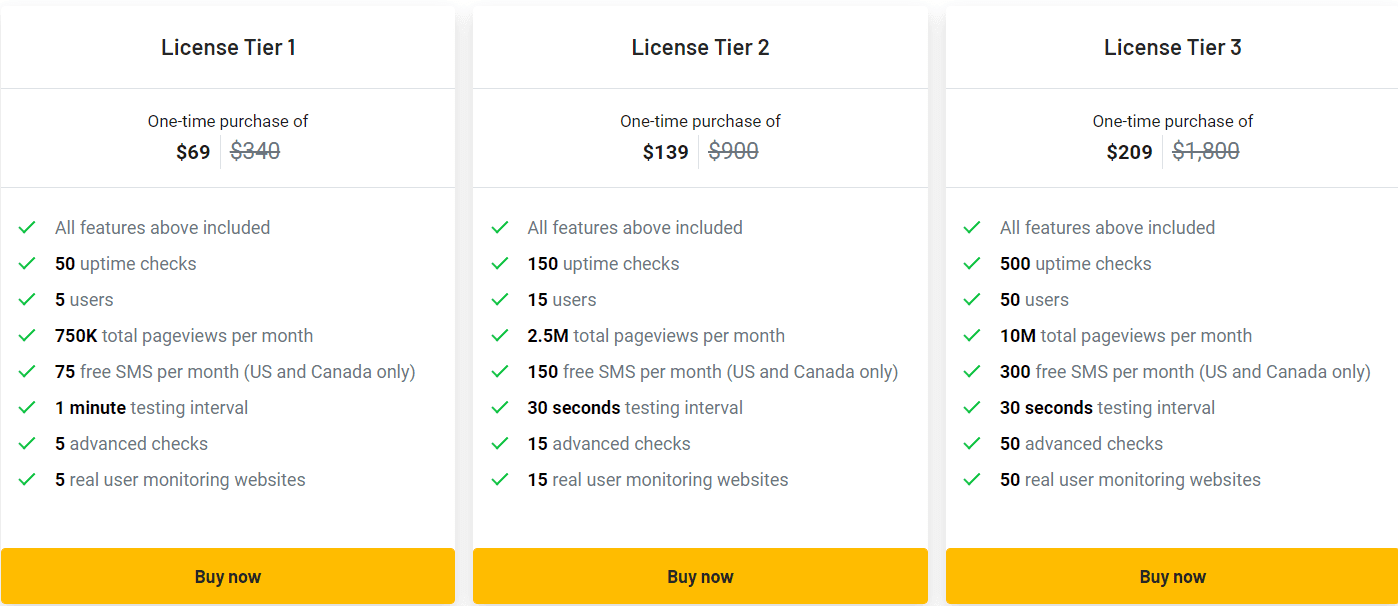Click the checkmark next to 150 uptime checks
The image size is (1398, 606).
tap(499, 263)
